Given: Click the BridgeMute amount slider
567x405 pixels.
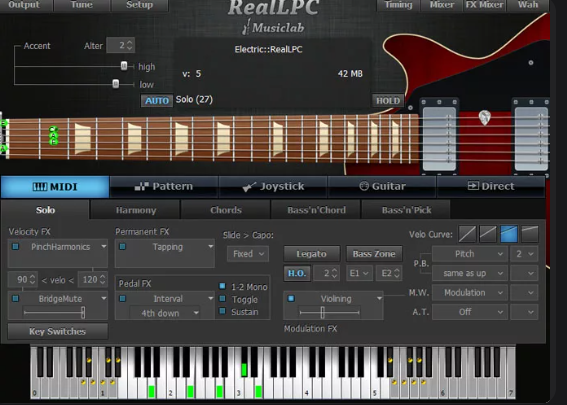Looking at the screenshot, I should pos(54,312).
